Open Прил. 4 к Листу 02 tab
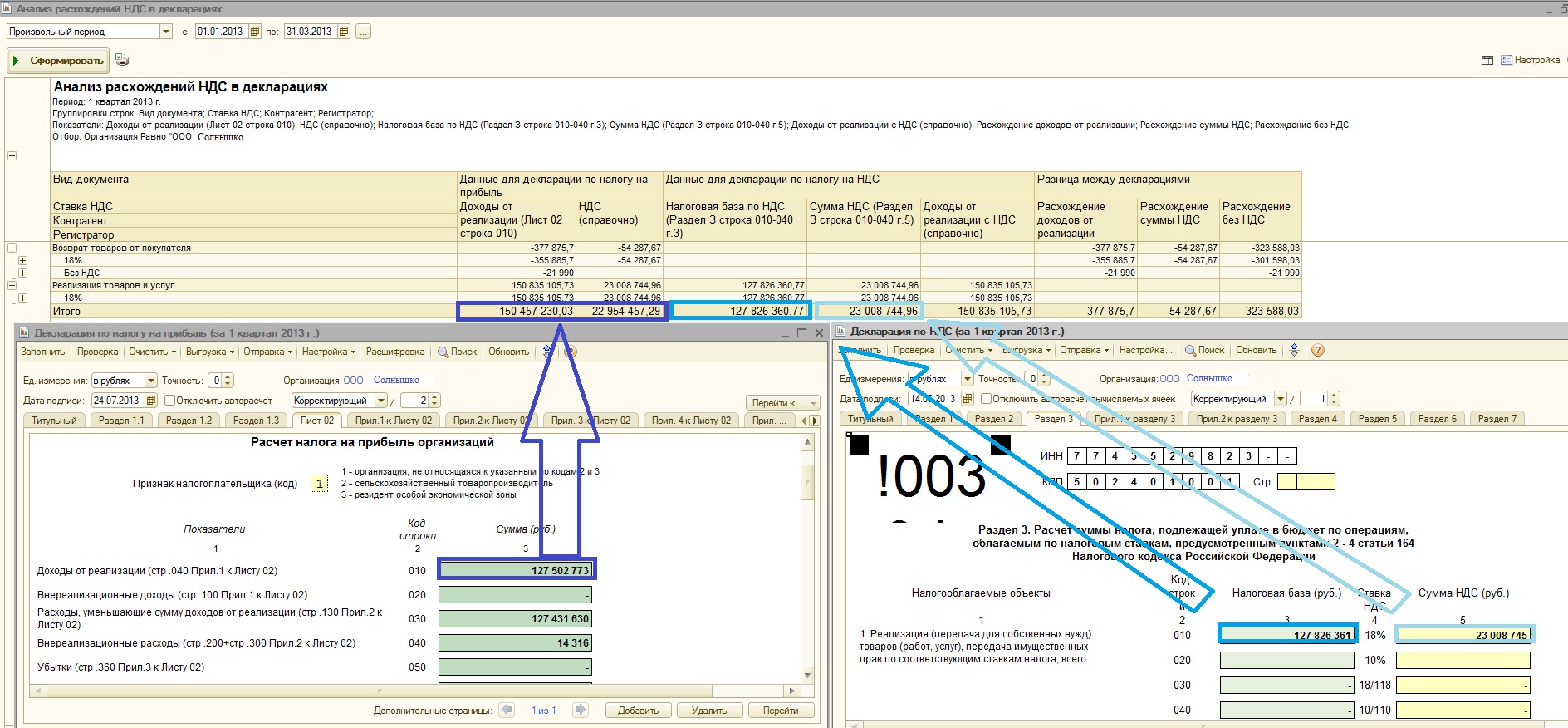Screen dimensions: 1568x728 point(691,421)
